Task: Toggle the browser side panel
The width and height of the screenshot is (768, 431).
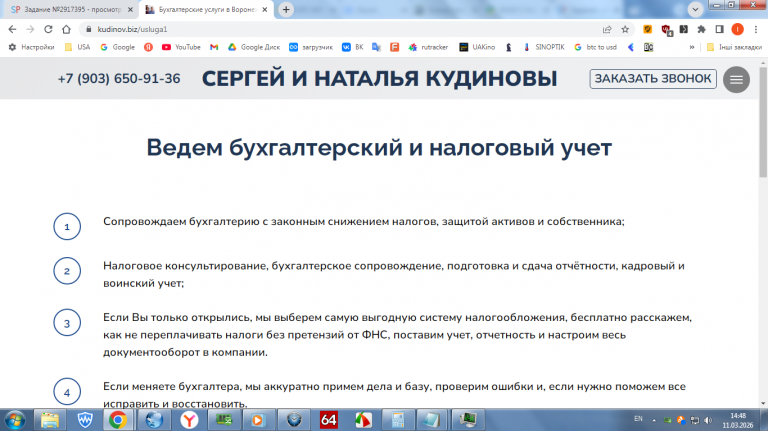Action: tap(720, 29)
